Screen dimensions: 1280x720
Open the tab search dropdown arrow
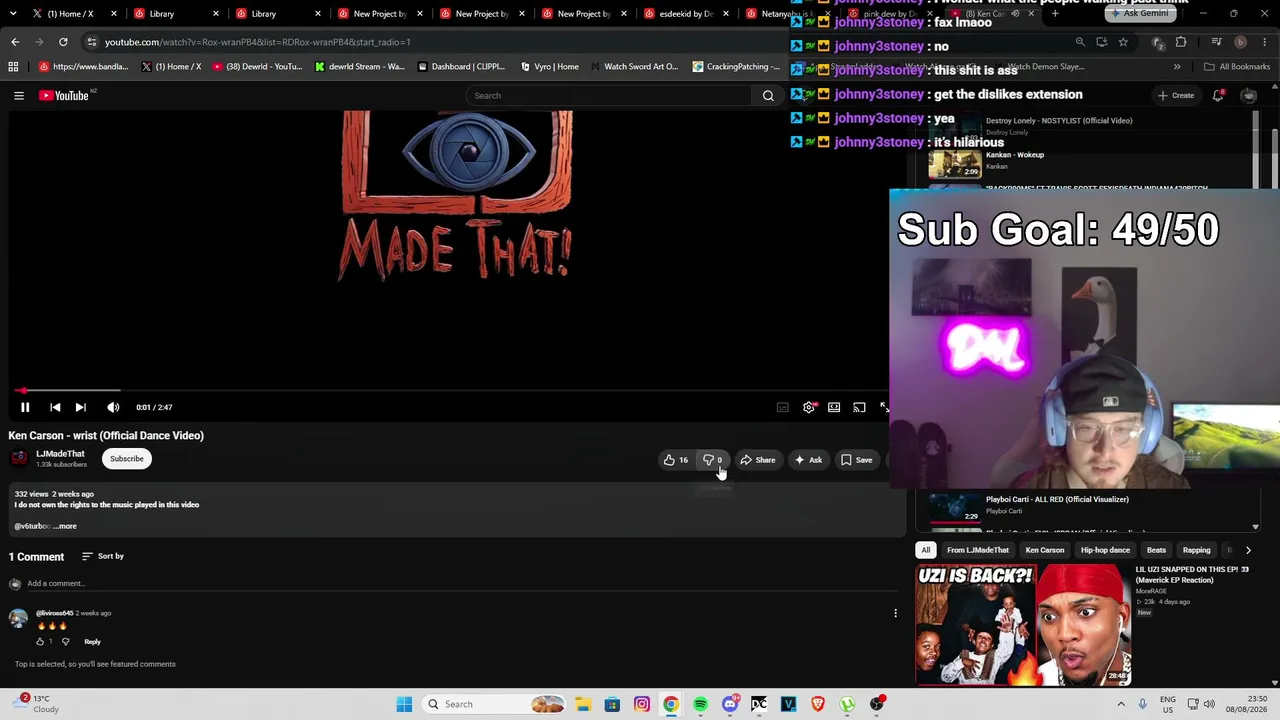coord(15,14)
